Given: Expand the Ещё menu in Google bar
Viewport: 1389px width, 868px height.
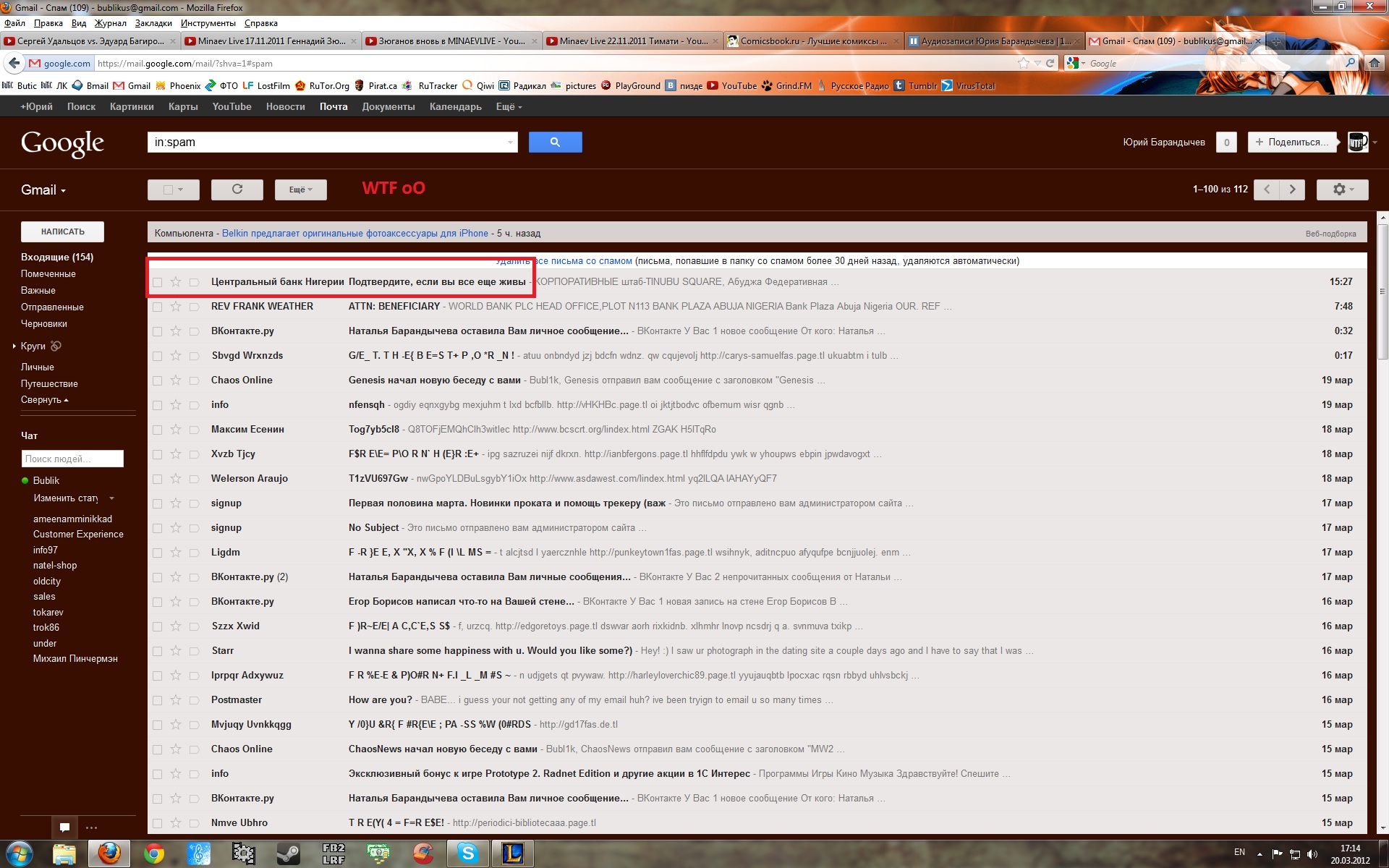Looking at the screenshot, I should click(509, 106).
